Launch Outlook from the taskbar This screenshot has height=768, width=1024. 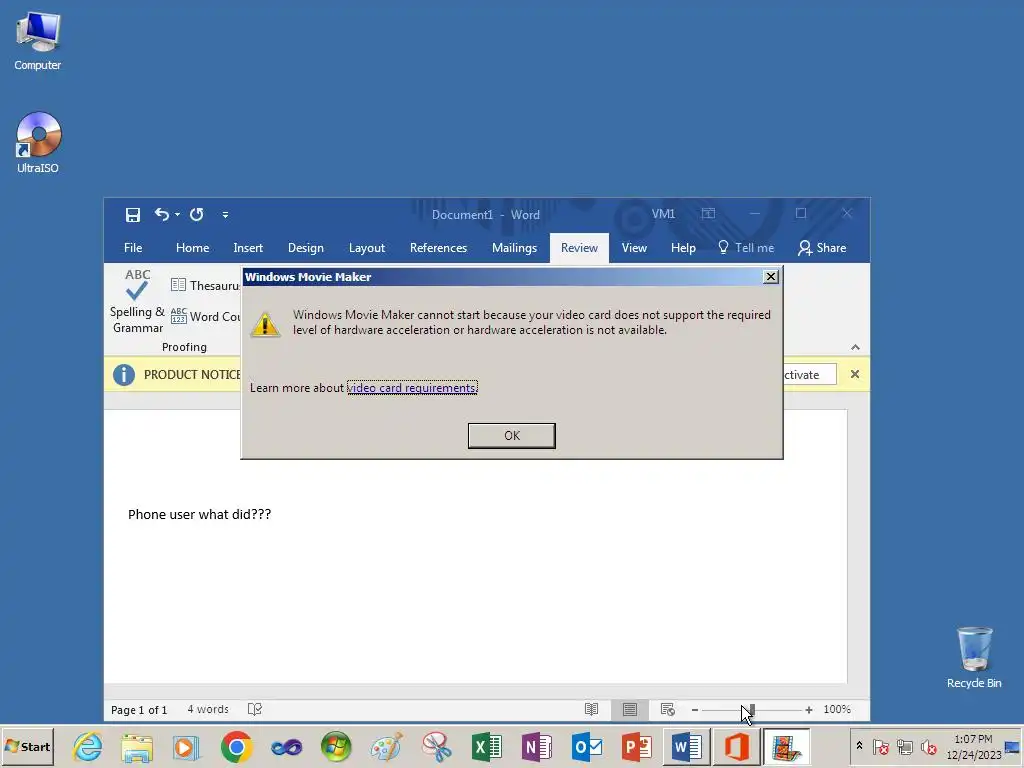click(586, 747)
